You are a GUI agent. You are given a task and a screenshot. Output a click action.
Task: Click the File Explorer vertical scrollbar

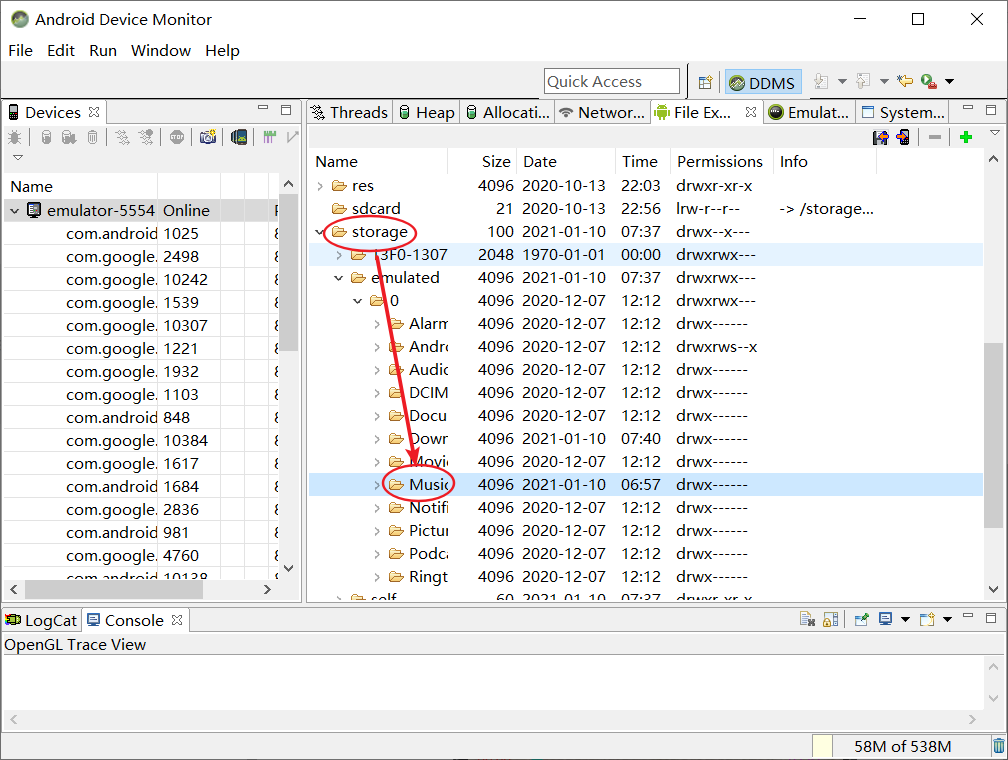994,435
